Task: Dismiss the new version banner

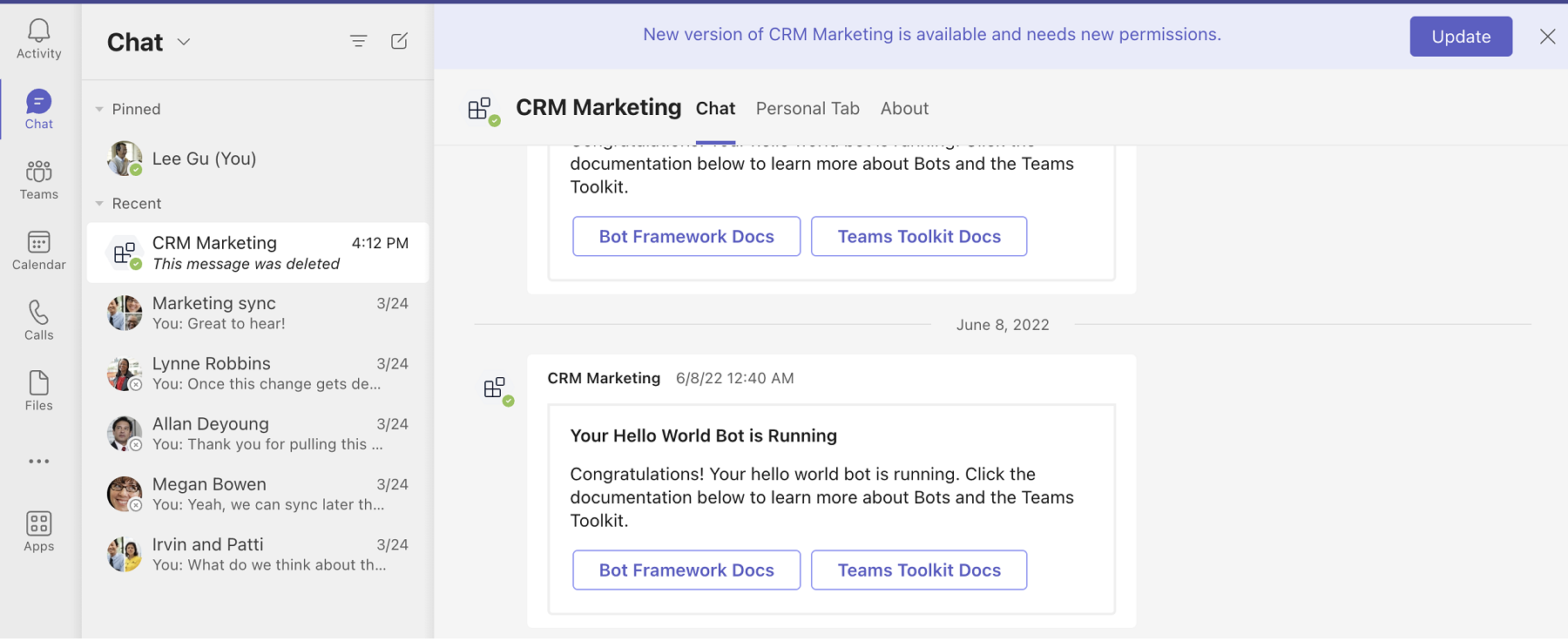Action: click(x=1547, y=37)
